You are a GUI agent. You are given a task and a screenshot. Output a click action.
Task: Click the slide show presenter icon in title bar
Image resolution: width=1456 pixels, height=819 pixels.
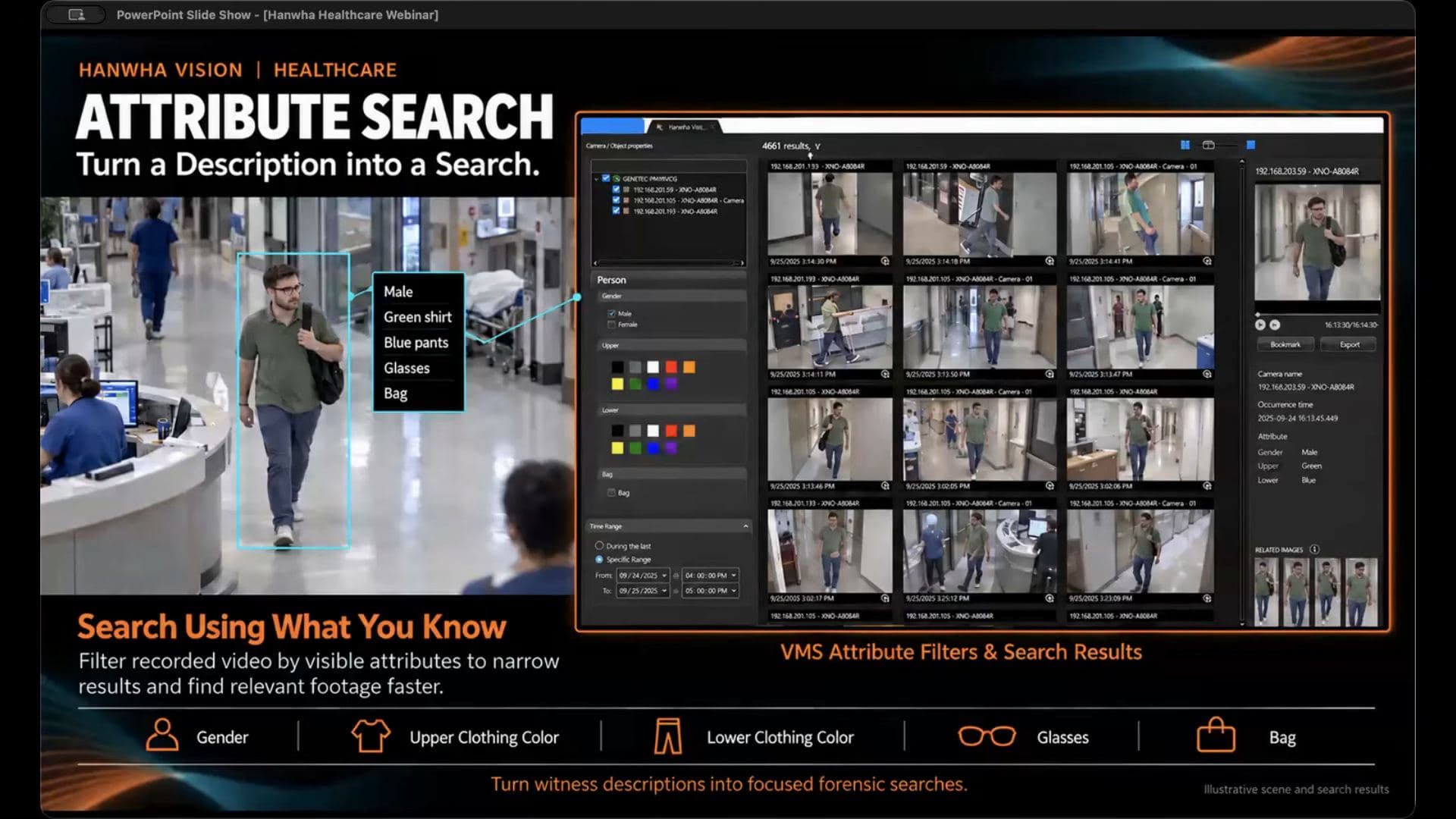point(77,14)
